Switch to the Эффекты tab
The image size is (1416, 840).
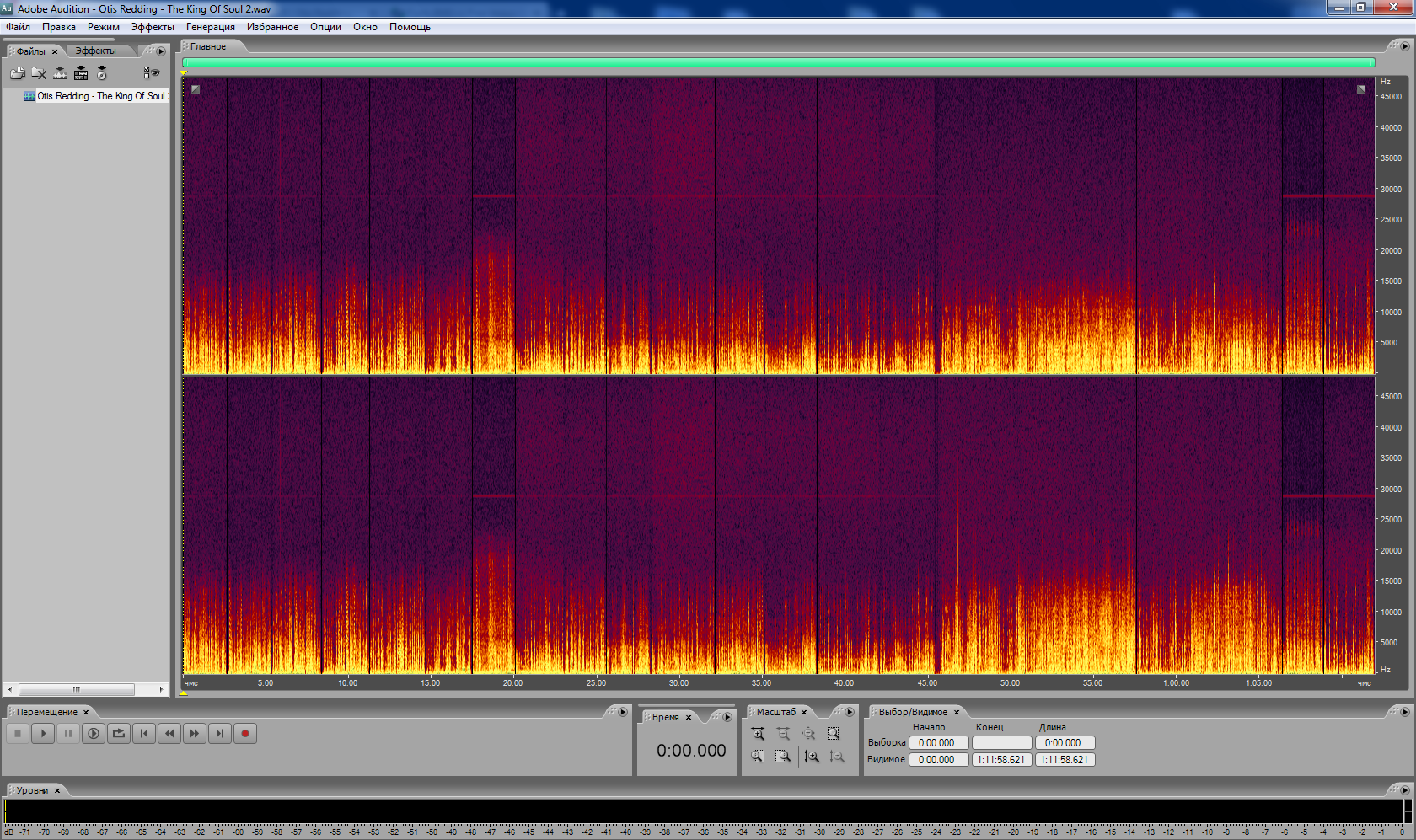click(95, 51)
